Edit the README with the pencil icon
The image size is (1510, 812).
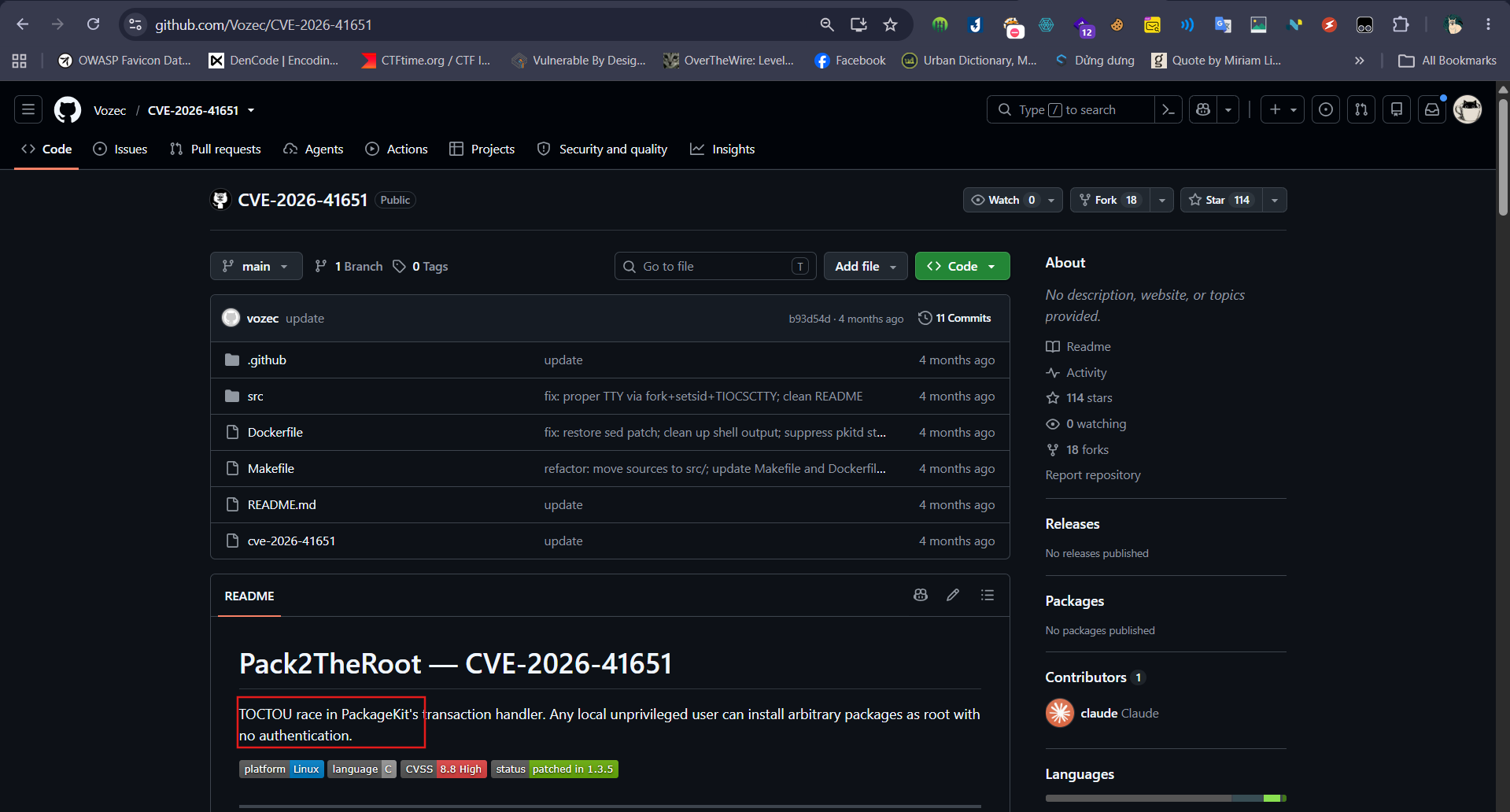953,595
